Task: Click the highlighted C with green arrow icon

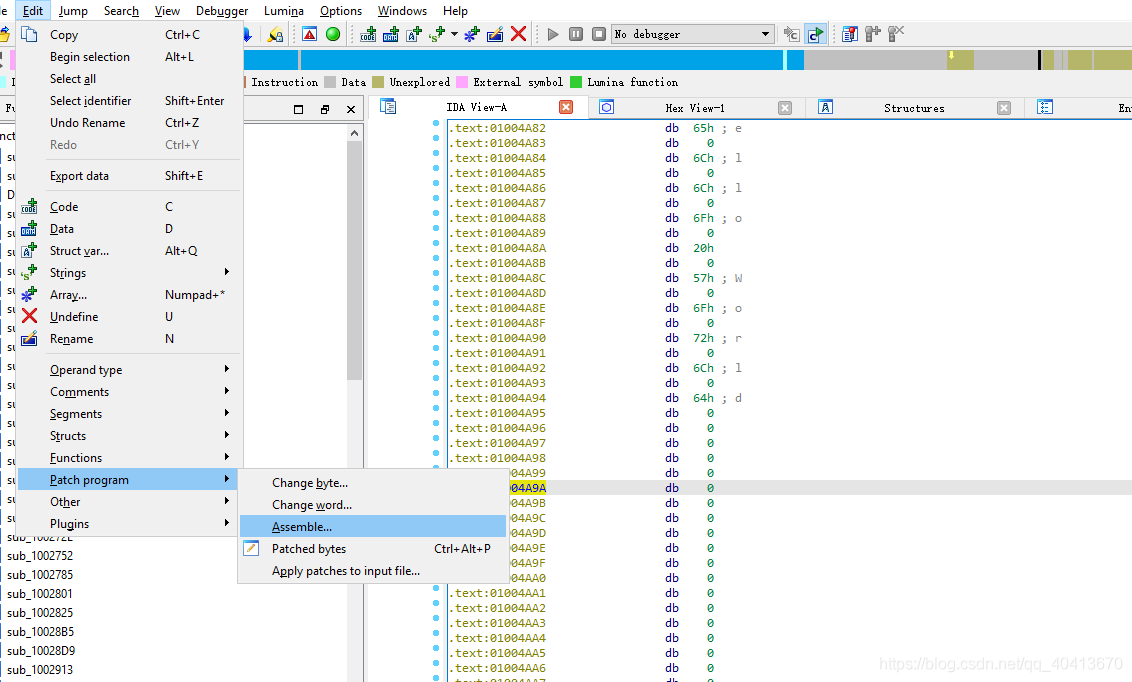Action: point(815,34)
